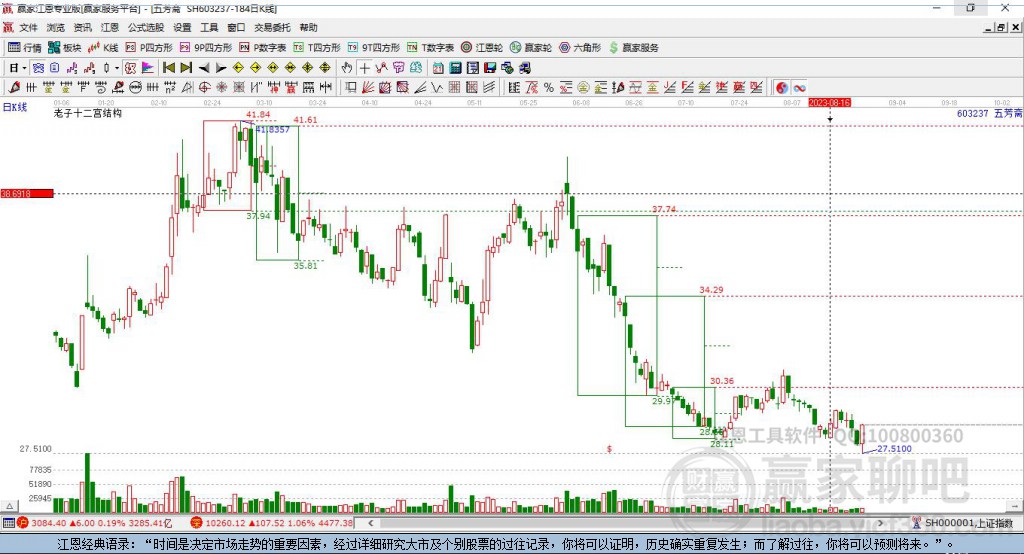The width and height of the screenshot is (1024, 554).
Task: Click the 上证指数 SH000001 status entry
Action: tap(963, 523)
